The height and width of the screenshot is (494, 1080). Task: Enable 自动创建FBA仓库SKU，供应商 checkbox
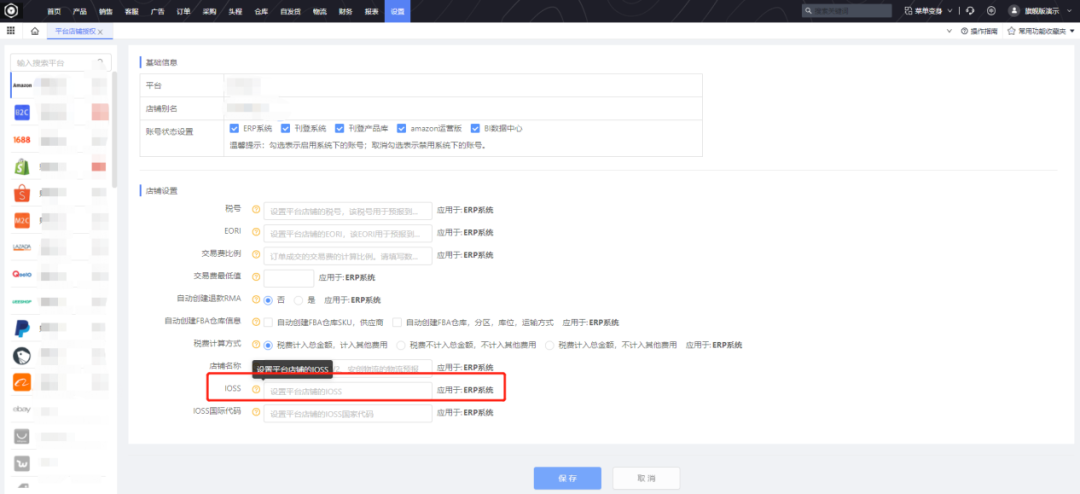pos(268,322)
